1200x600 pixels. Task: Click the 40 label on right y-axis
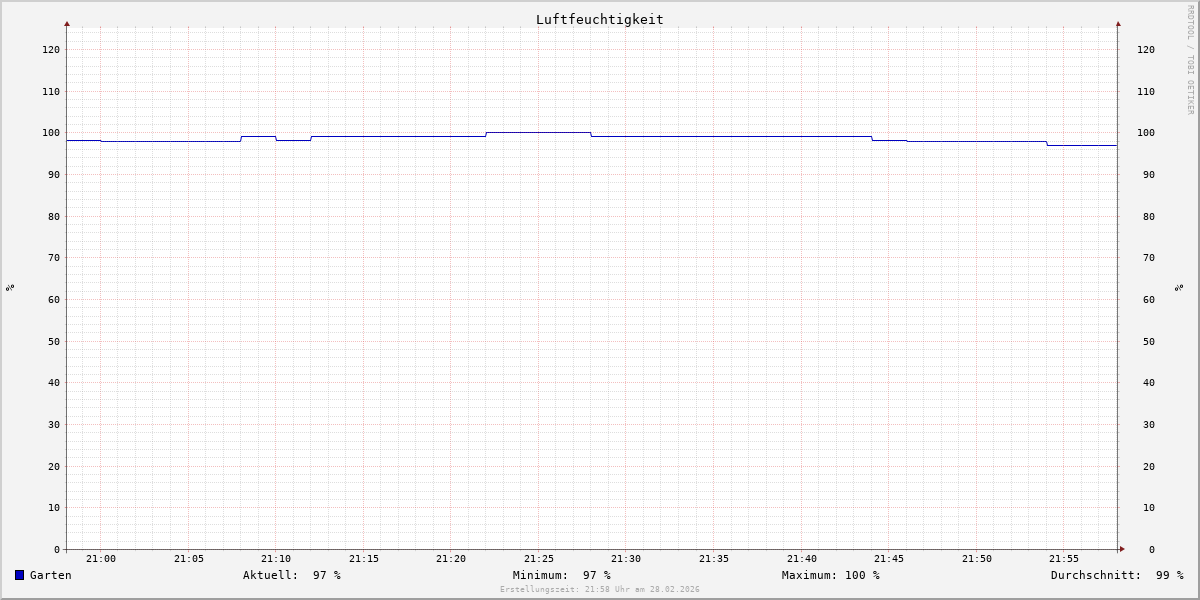point(1149,382)
